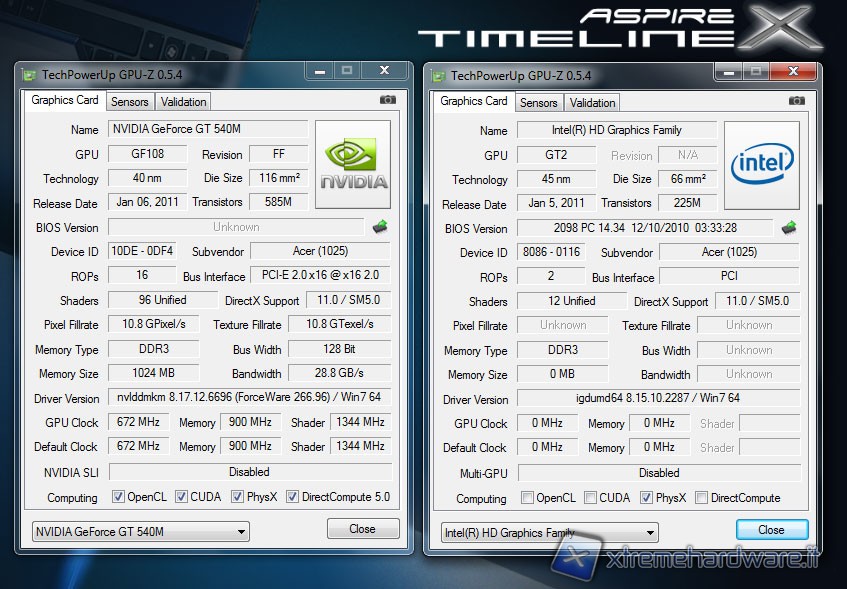Switch to Validation tab in Intel window

[592, 103]
